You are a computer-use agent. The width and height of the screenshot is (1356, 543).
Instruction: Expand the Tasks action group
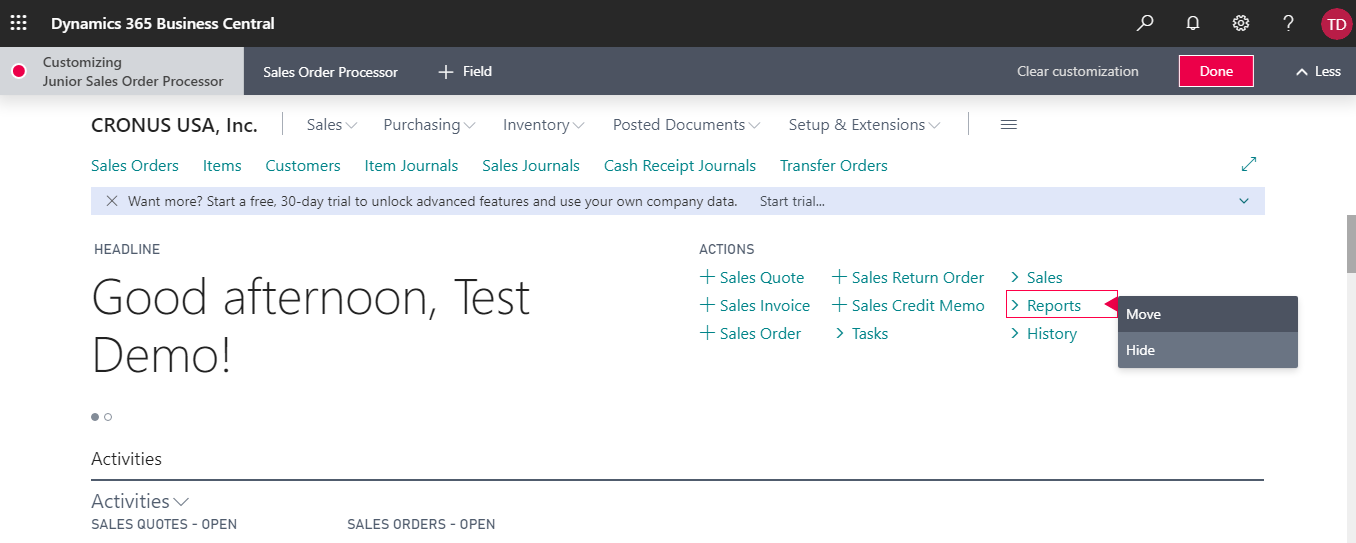860,334
